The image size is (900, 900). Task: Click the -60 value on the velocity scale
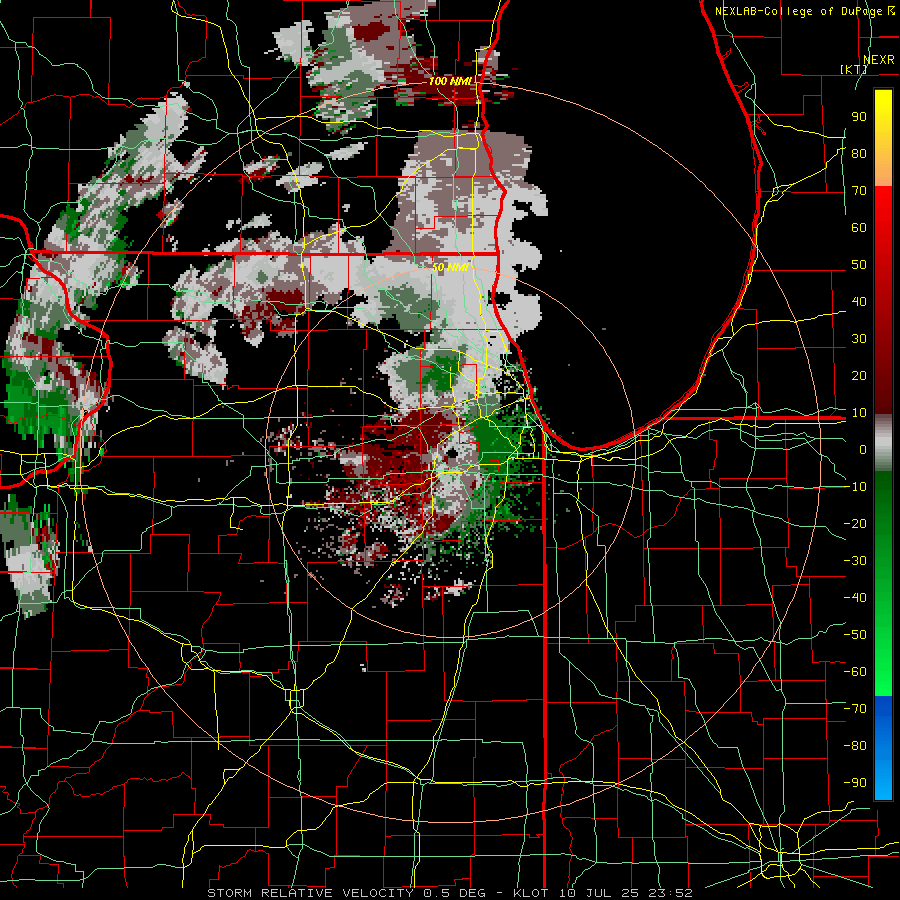point(855,672)
